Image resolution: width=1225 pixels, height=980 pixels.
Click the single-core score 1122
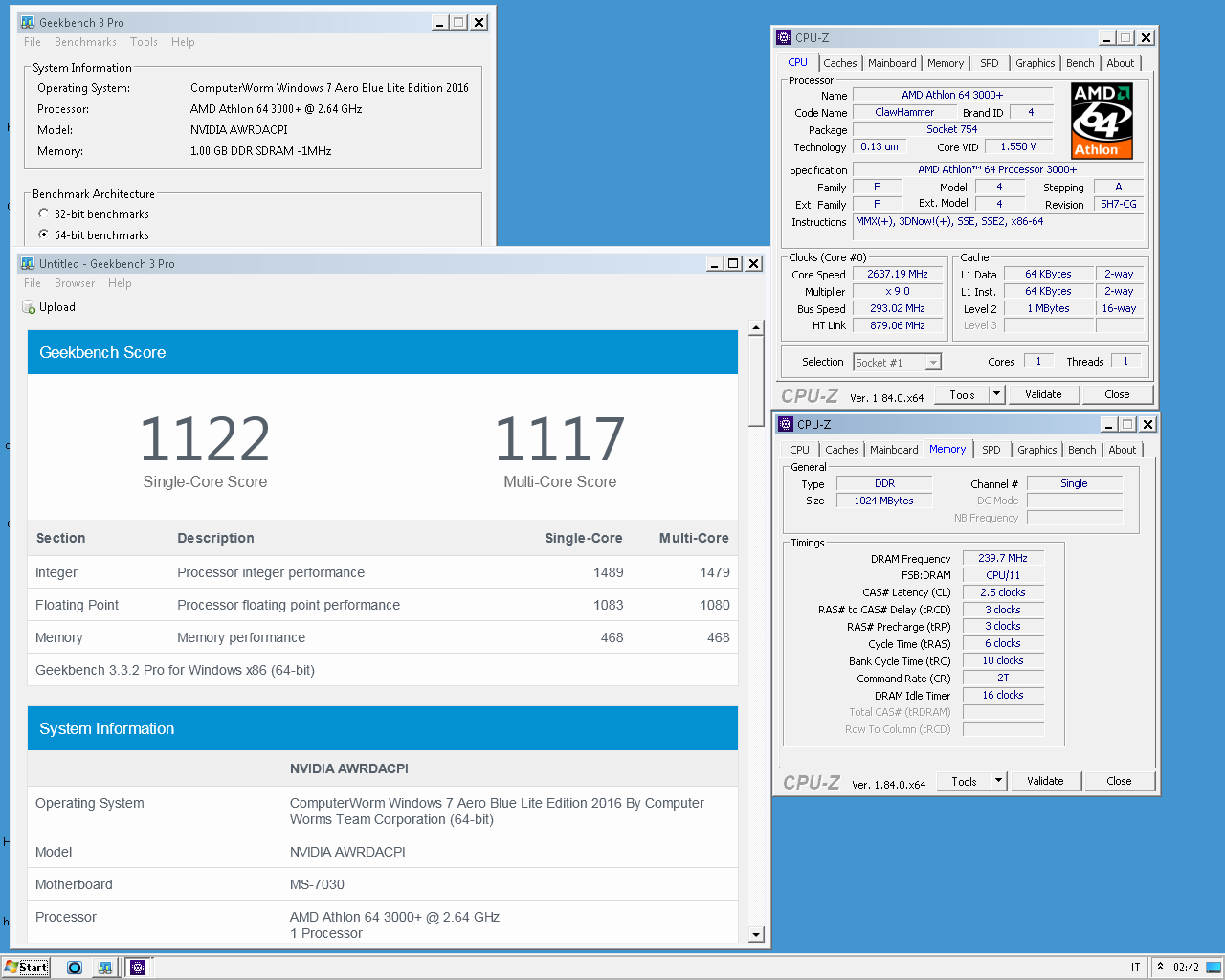[205, 439]
